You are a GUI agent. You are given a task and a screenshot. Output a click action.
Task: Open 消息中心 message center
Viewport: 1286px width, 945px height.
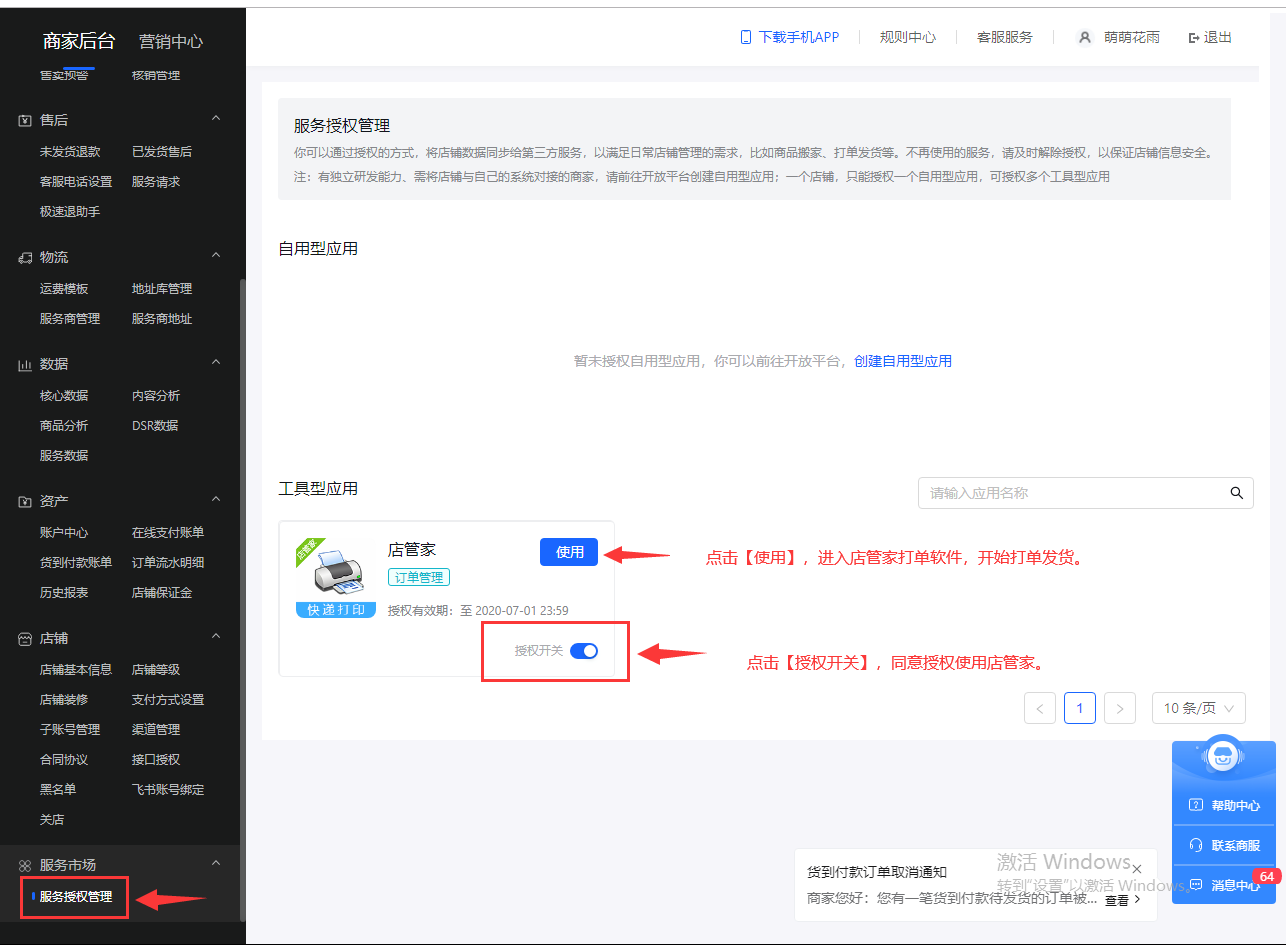click(1224, 885)
